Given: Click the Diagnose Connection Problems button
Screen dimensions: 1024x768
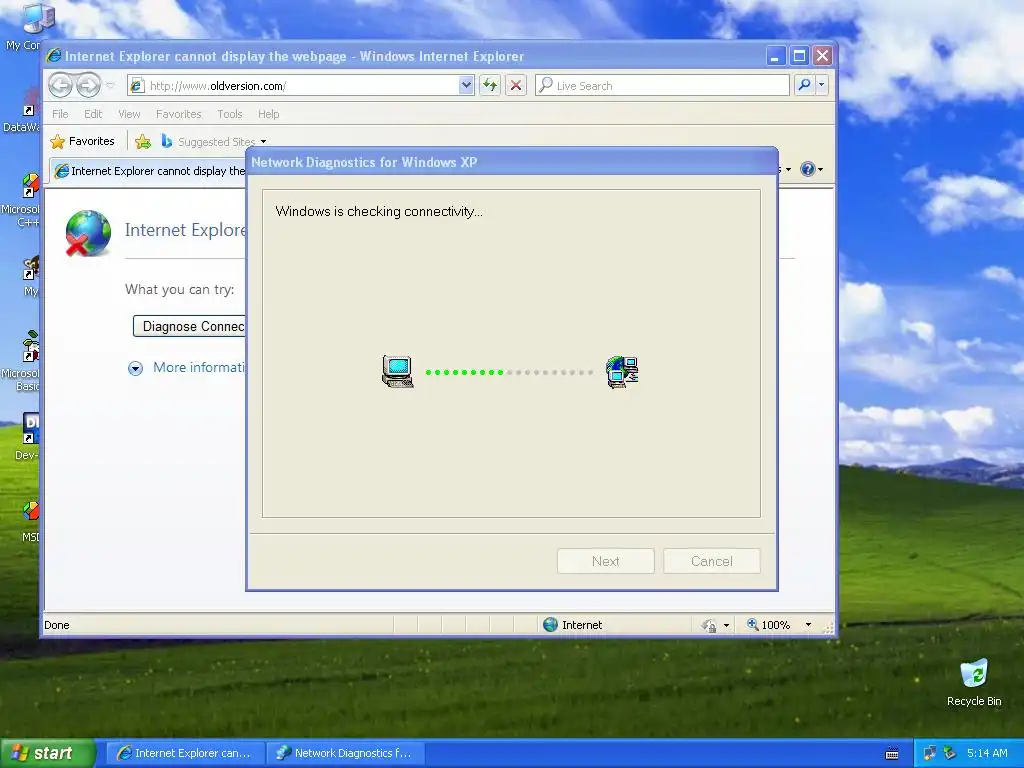Looking at the screenshot, I should pyautogui.click(x=189, y=327).
